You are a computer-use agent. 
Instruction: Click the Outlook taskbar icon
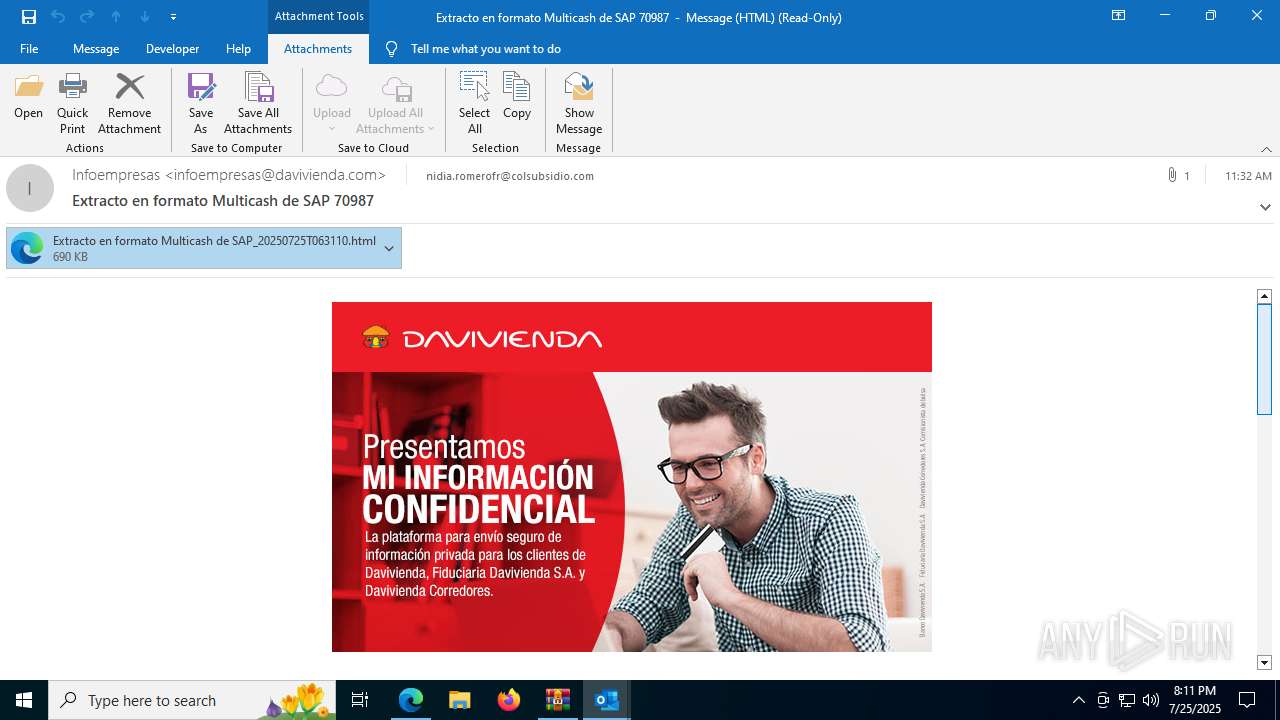tap(606, 700)
